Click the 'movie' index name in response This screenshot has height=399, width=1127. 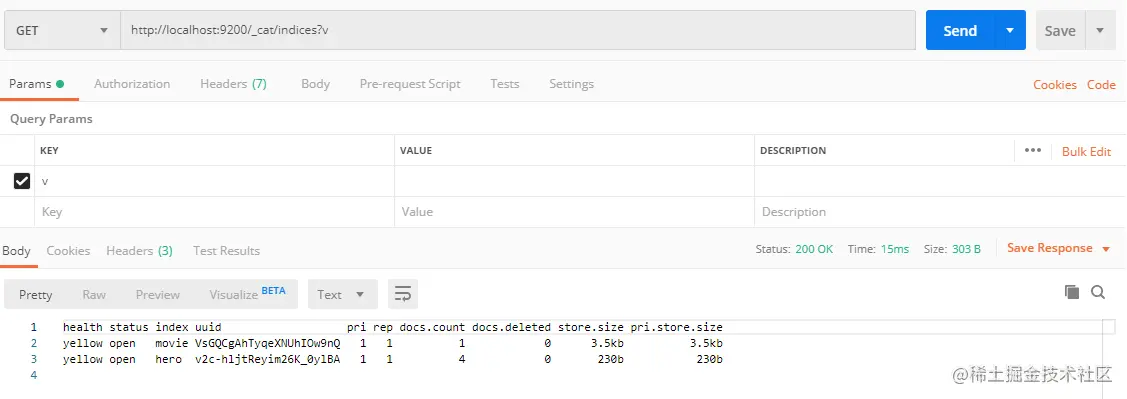(x=172, y=343)
